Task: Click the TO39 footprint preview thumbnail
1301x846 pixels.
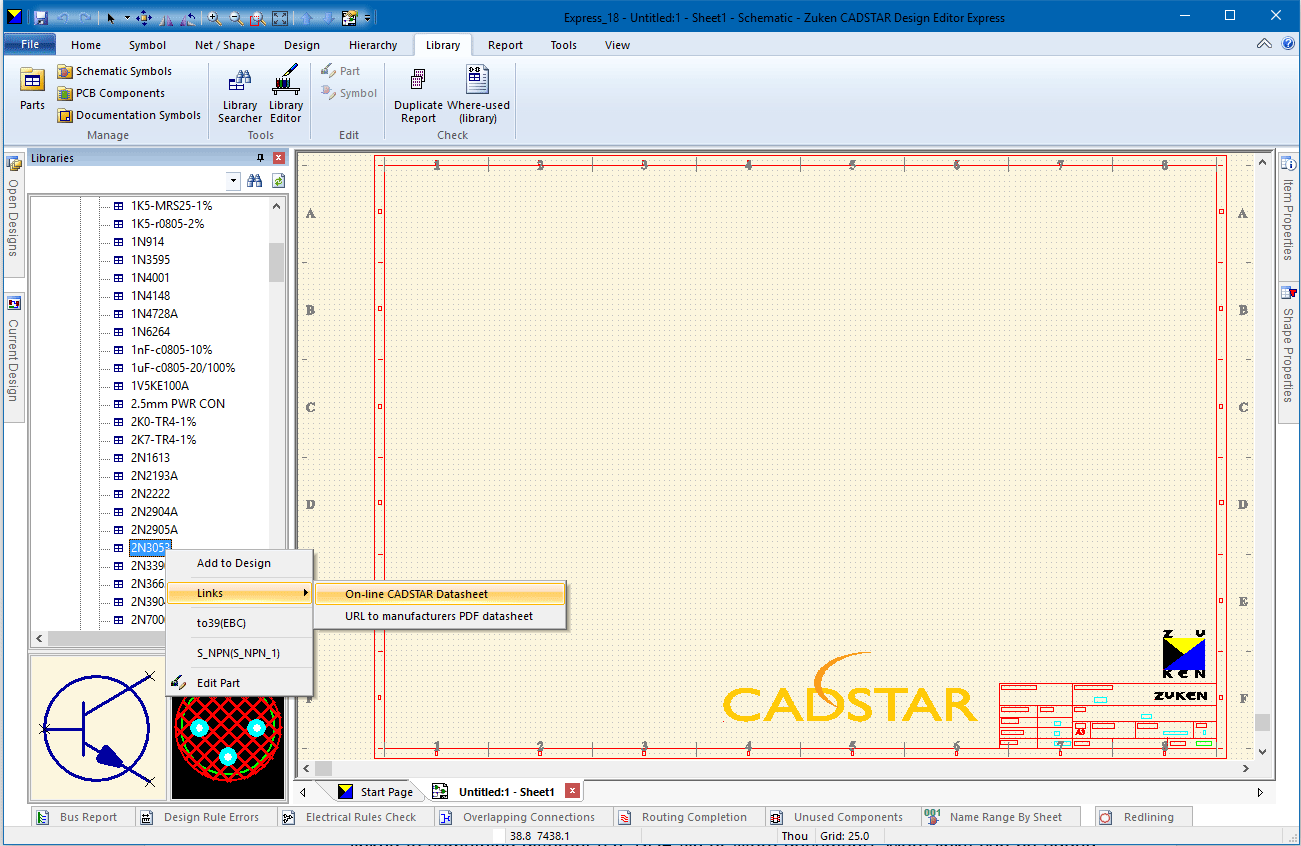Action: click(228, 746)
